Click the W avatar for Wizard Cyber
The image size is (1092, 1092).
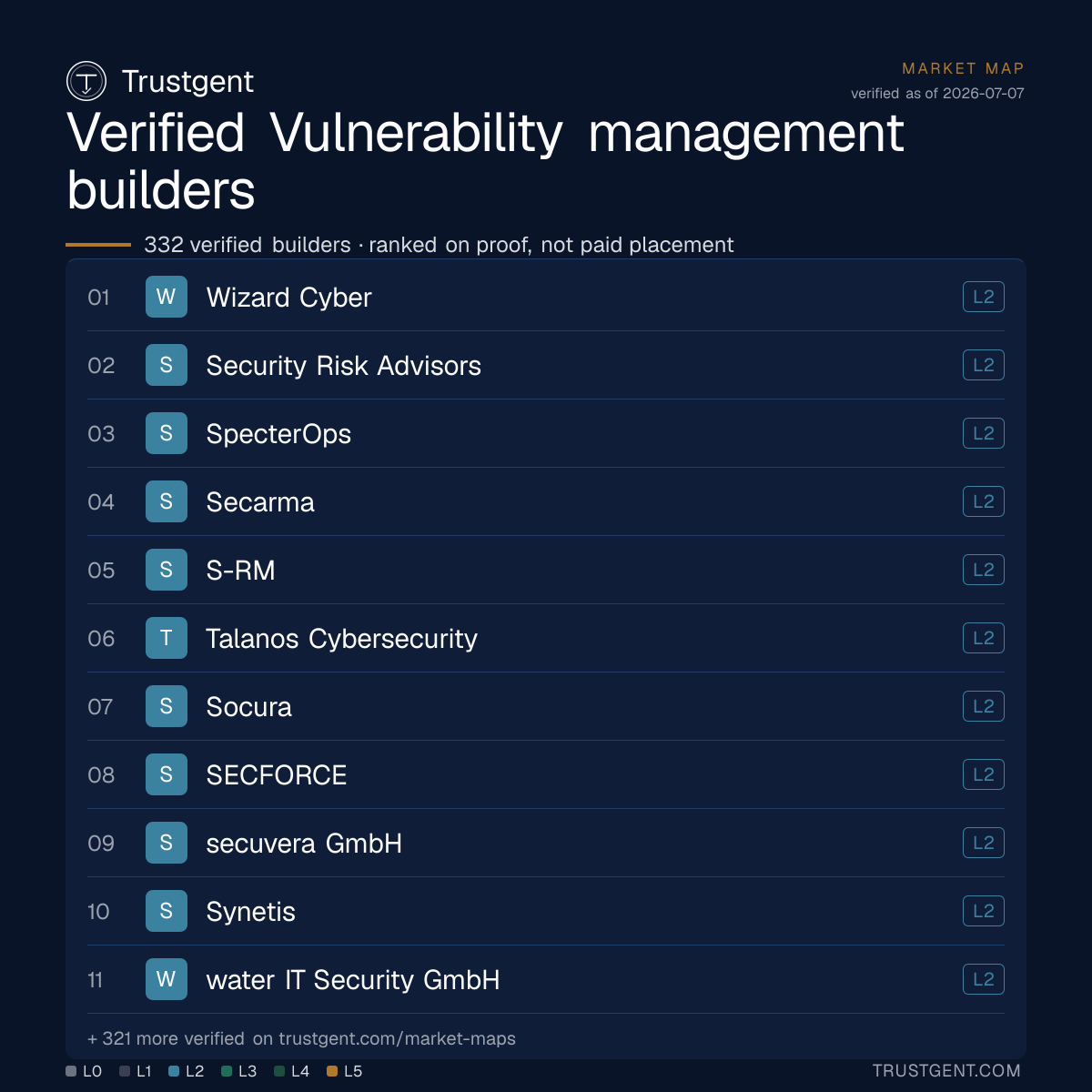[x=167, y=297]
